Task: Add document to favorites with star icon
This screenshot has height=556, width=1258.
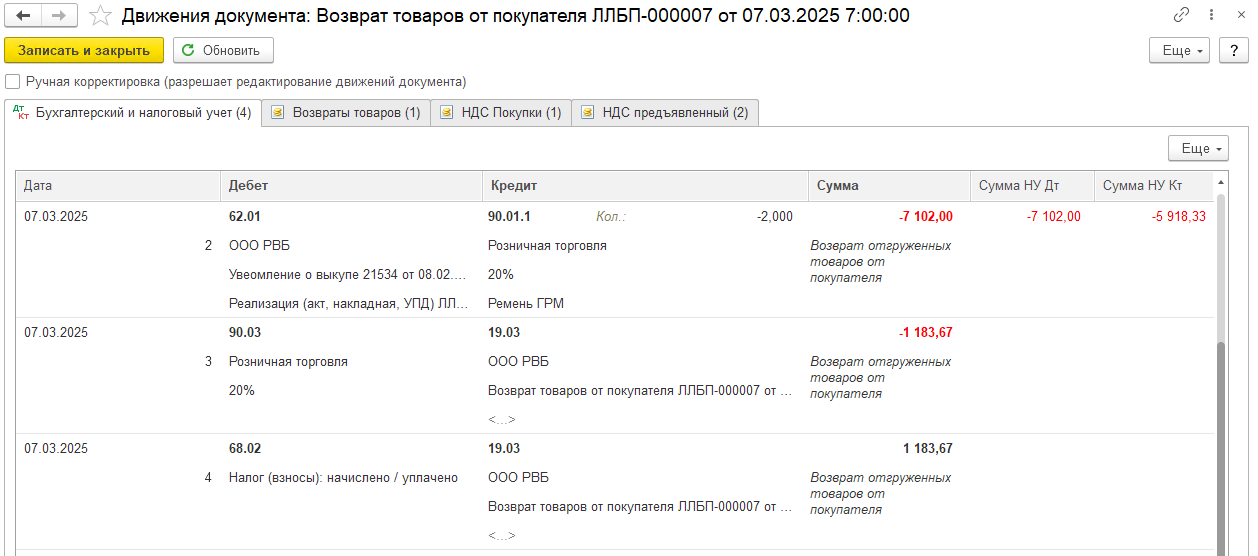Action: 100,16
